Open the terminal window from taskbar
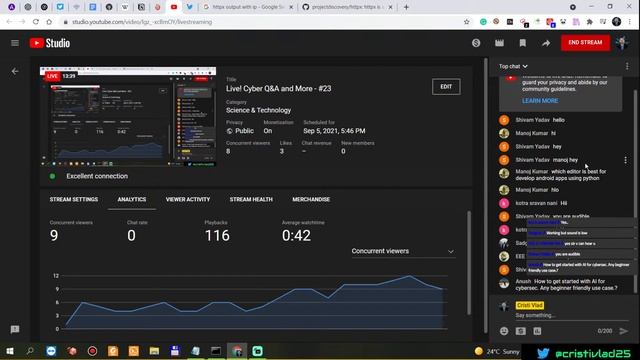The image size is (640, 360). (x=216, y=351)
